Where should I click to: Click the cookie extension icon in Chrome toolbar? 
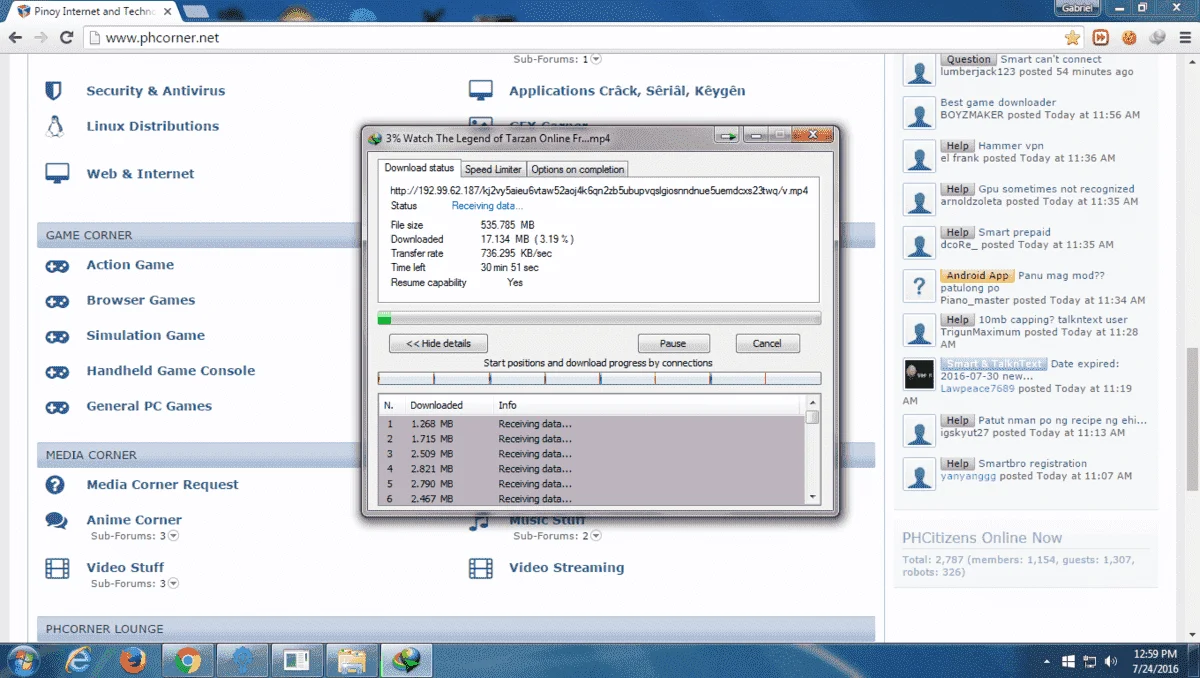tap(1129, 38)
